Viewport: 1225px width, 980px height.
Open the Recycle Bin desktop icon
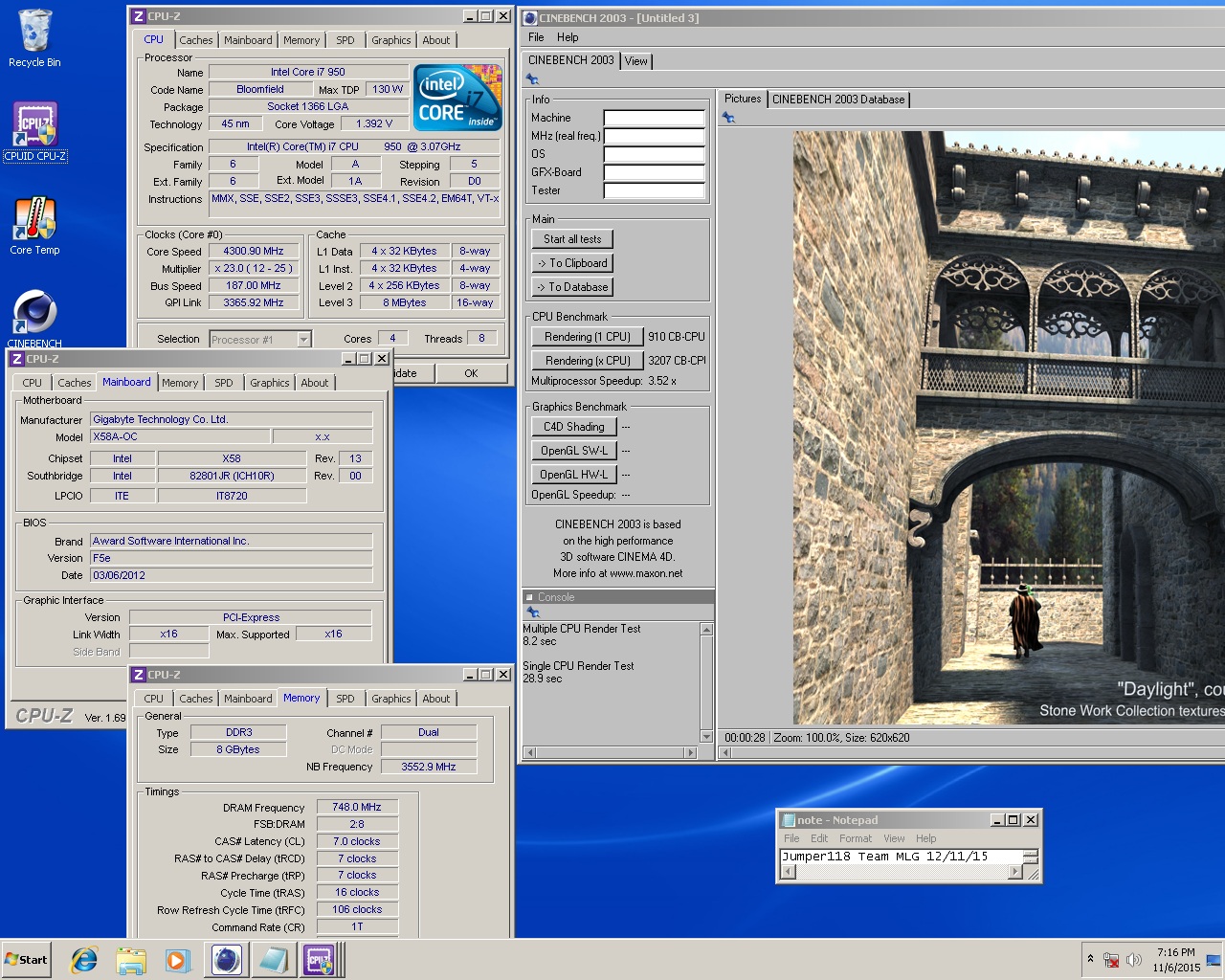coord(34,38)
